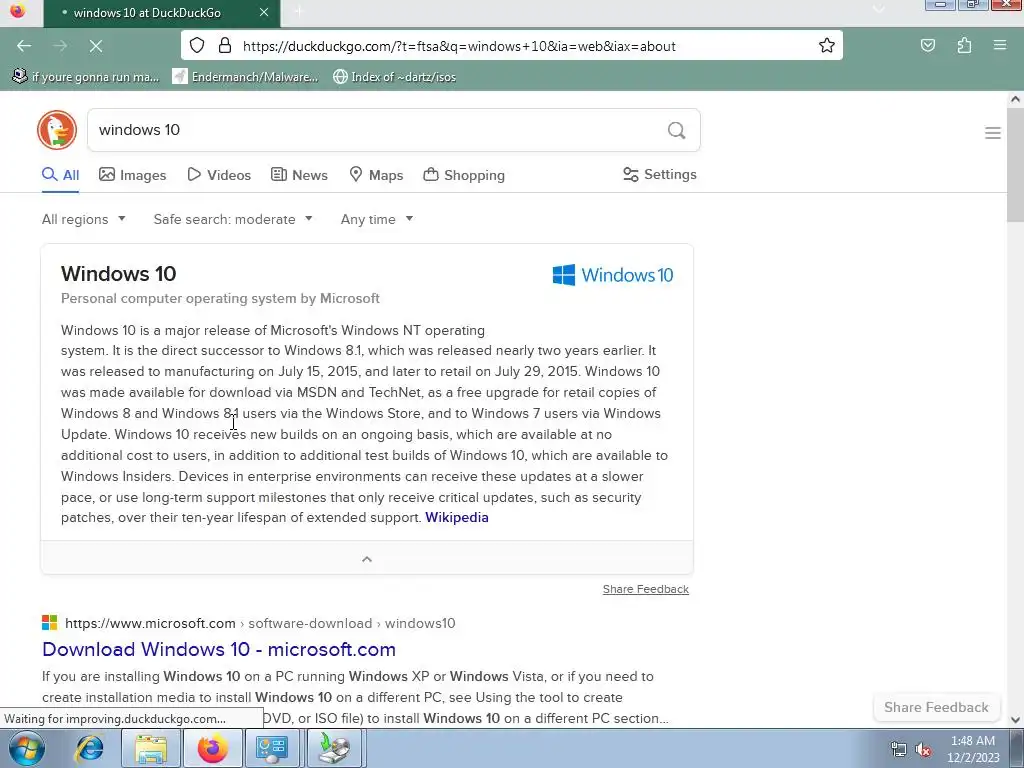Open the installer disc taskbar icon
The width and height of the screenshot is (1024, 768).
[334, 748]
